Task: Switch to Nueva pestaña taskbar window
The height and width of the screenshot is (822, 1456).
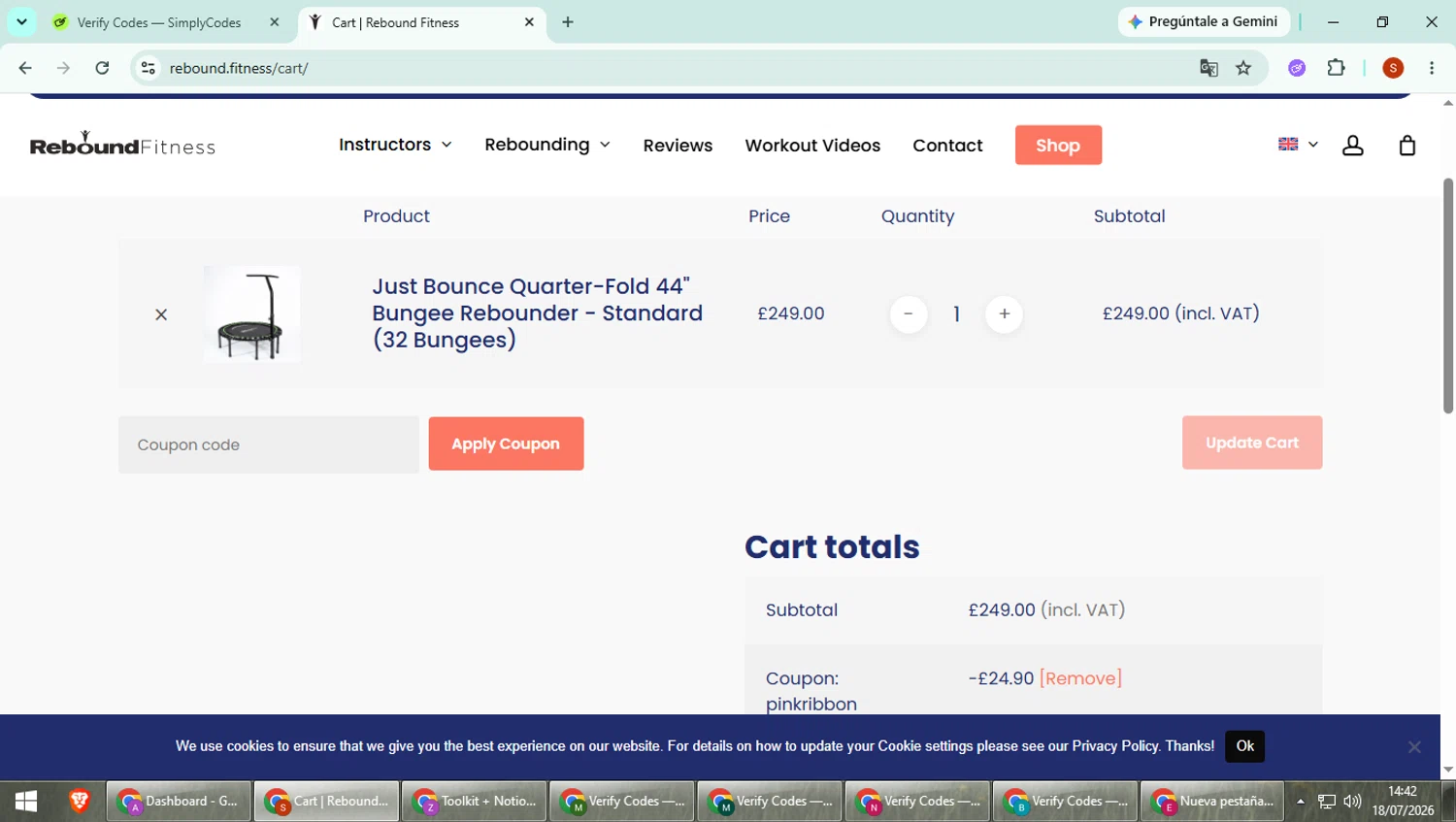Action: (1212, 802)
